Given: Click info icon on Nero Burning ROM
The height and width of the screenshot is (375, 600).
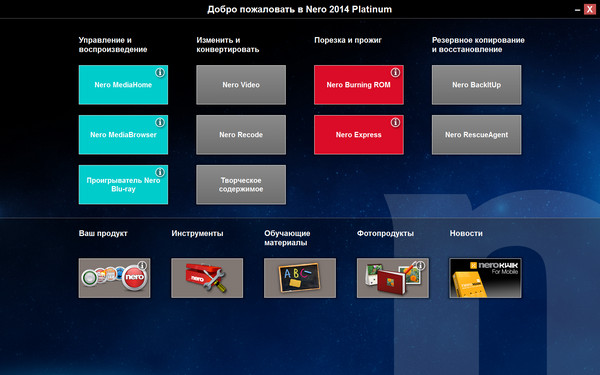Looking at the screenshot, I should [x=395, y=72].
